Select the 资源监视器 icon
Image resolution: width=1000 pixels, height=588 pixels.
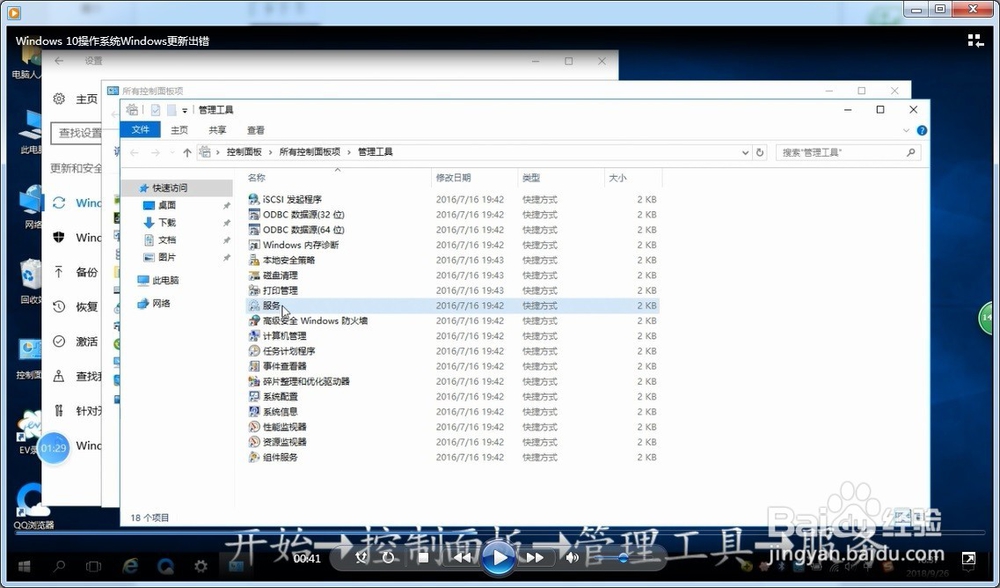pyautogui.click(x=254, y=442)
